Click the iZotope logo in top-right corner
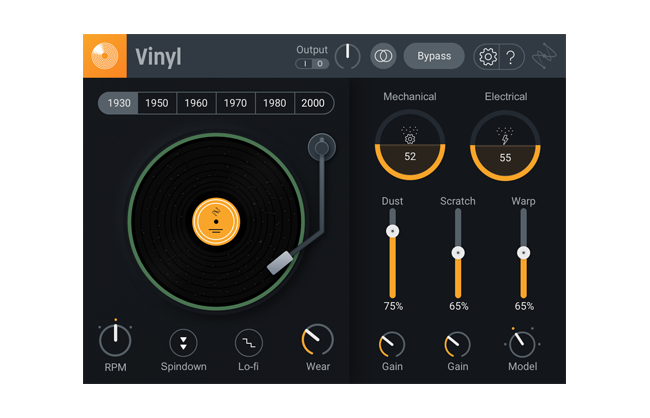 (546, 56)
